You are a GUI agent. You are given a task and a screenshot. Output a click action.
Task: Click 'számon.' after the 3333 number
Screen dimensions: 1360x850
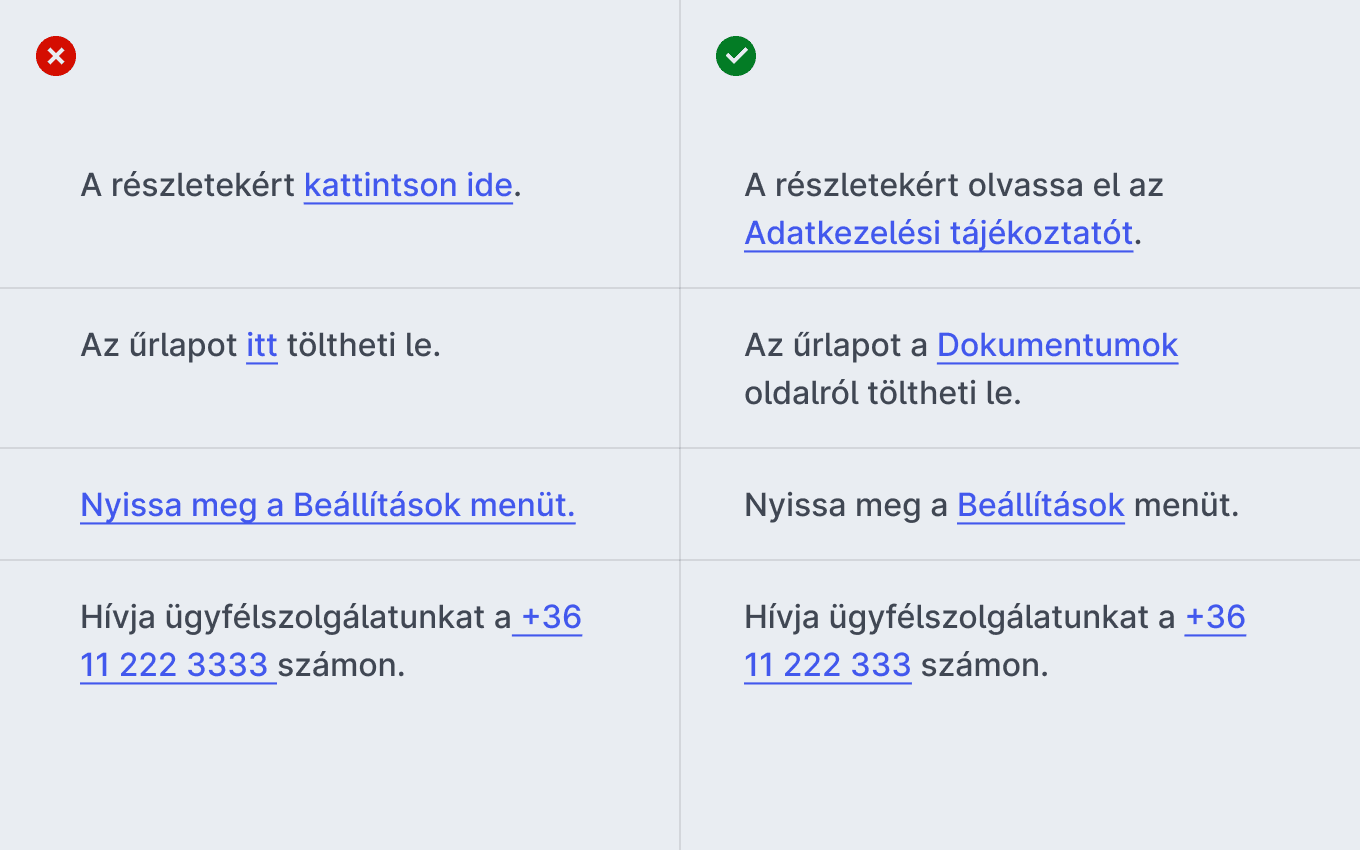[x=341, y=665]
